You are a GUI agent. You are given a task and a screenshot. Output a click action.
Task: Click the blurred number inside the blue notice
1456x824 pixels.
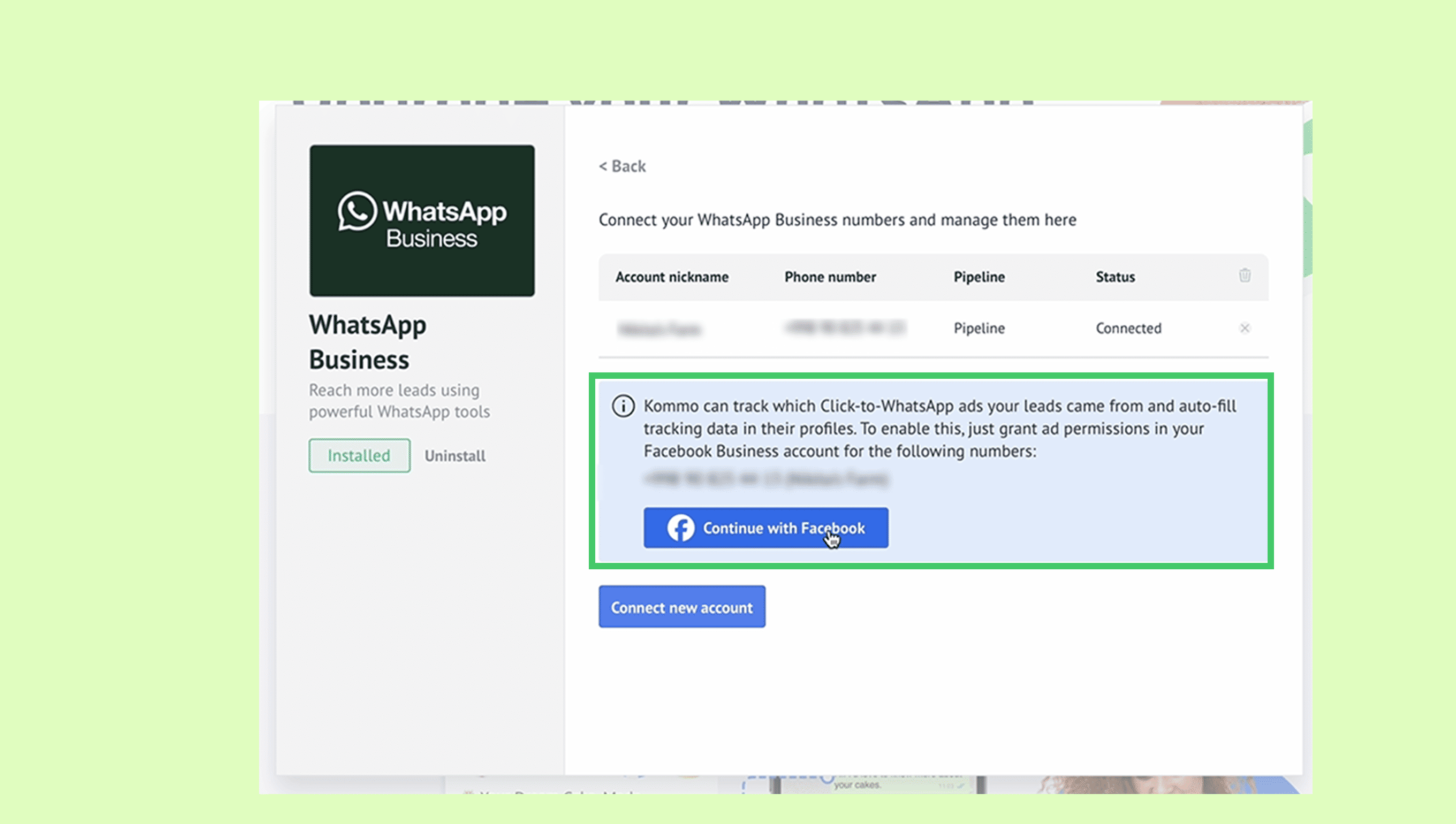[766, 479]
